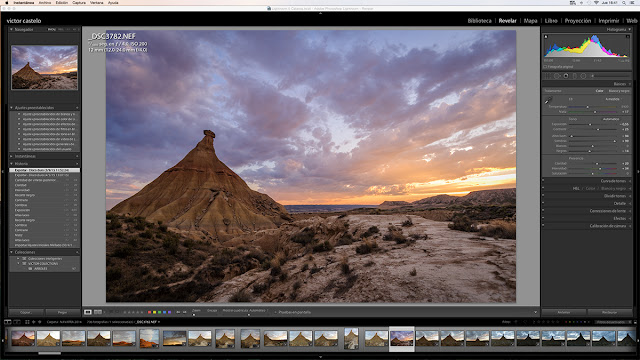640x360 pixels.
Task: Toggle the highlight clipping indicator in the histogram
Action: click(628, 37)
